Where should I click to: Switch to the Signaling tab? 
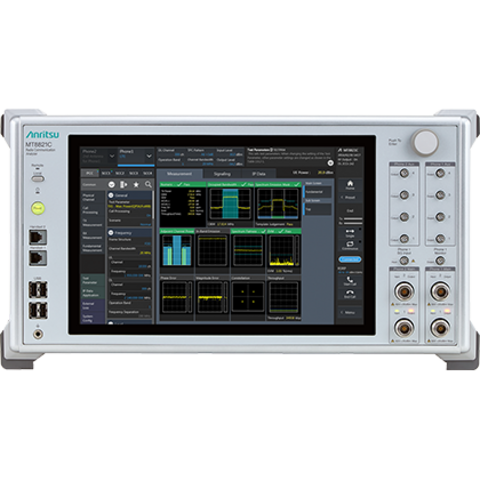[222, 174]
